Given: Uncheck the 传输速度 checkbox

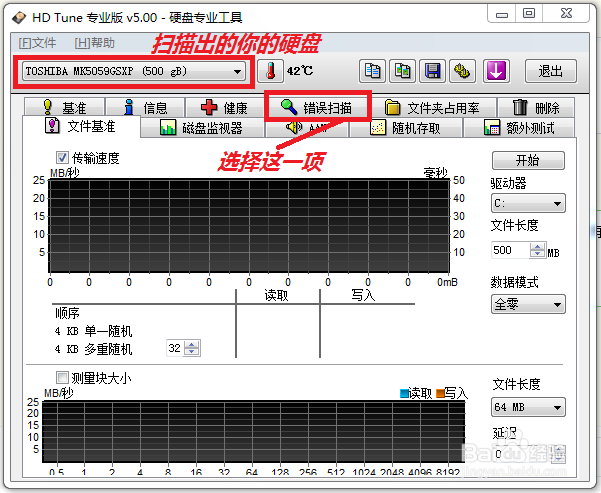Looking at the screenshot, I should tap(62, 157).
